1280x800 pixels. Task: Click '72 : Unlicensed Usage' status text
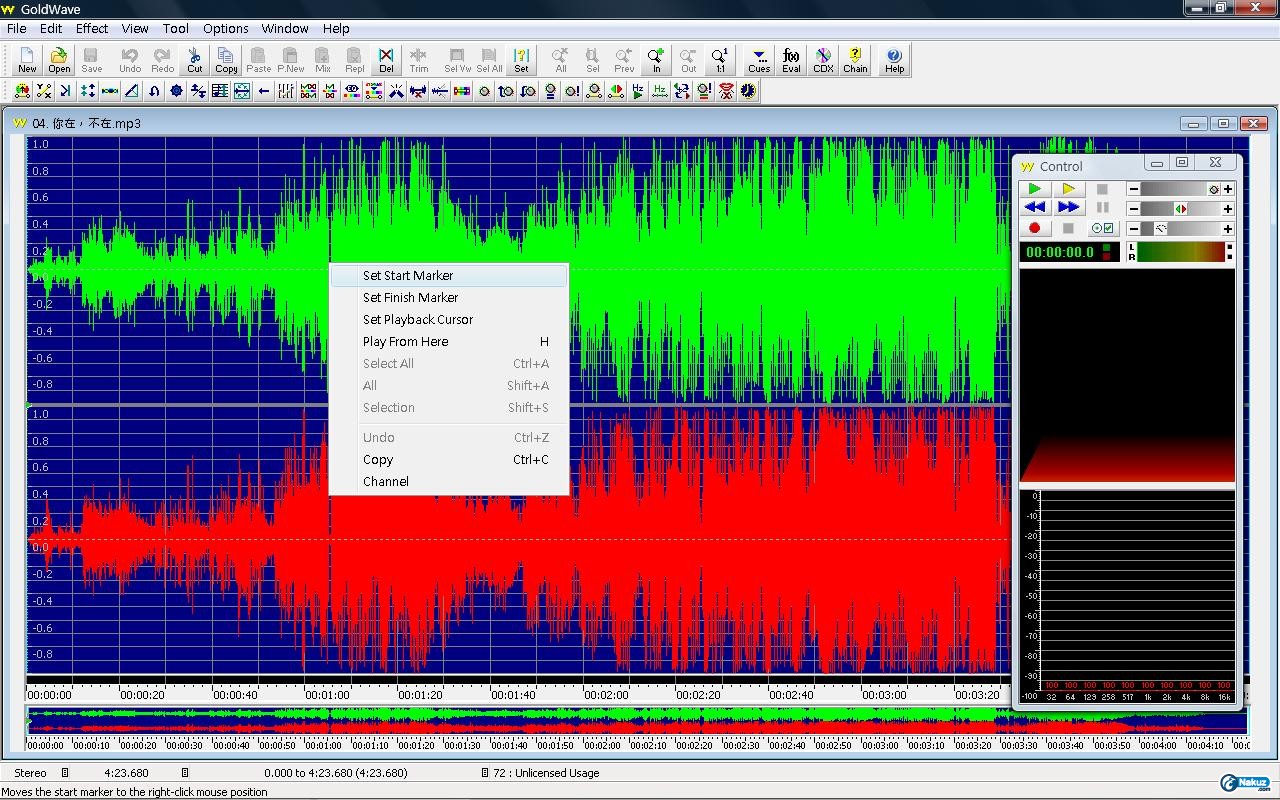click(x=546, y=772)
